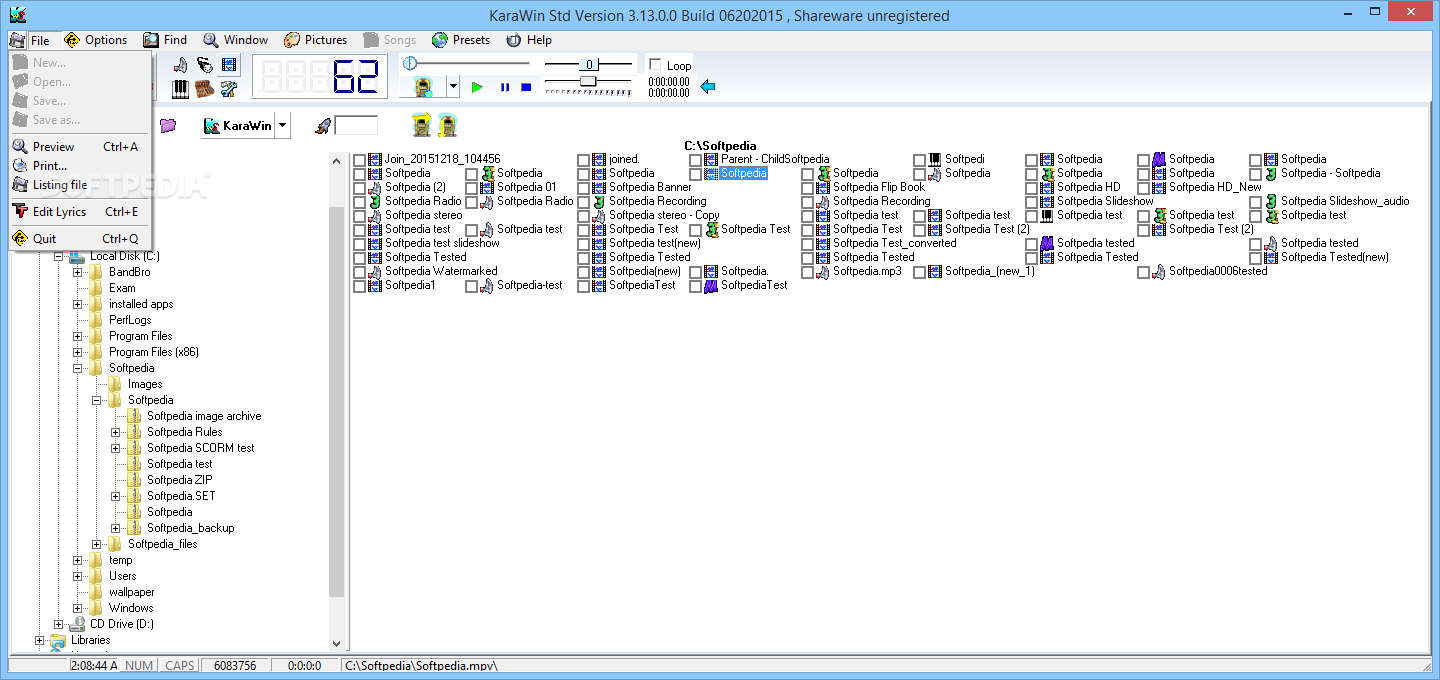
Task: Select the film strip video toolbar icon
Action: click(230, 65)
